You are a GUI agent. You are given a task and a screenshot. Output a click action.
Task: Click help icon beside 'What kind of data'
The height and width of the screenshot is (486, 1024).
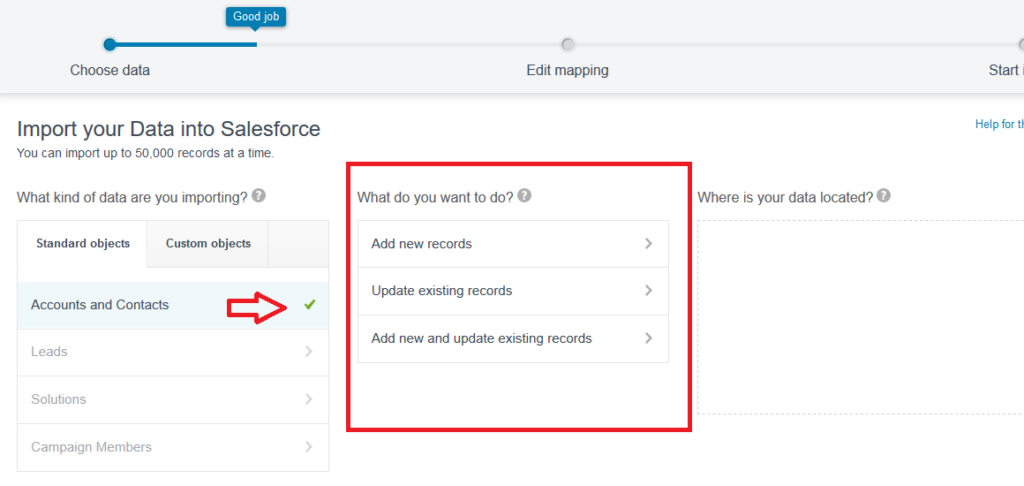(x=259, y=195)
